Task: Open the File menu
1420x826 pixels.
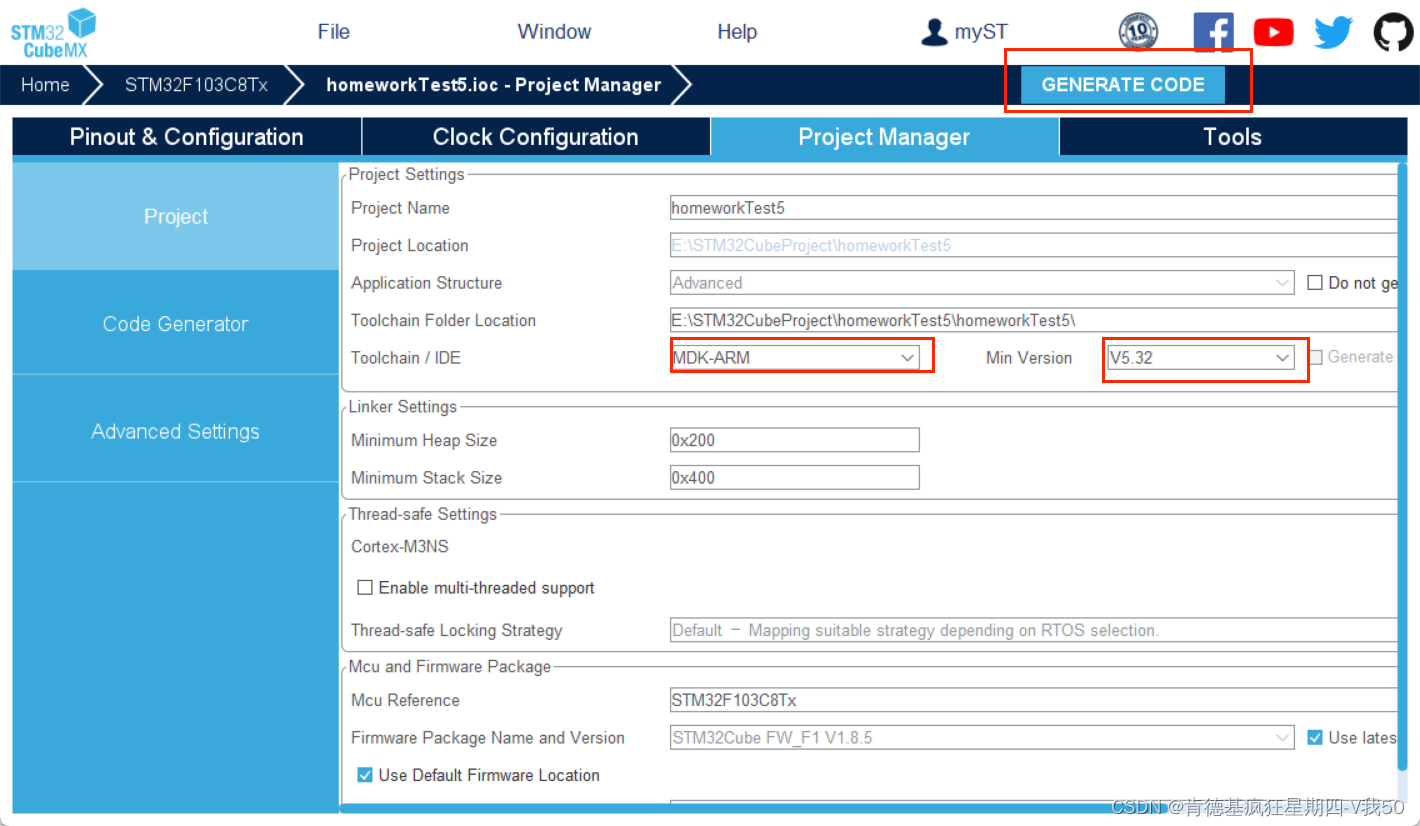Action: click(x=333, y=32)
